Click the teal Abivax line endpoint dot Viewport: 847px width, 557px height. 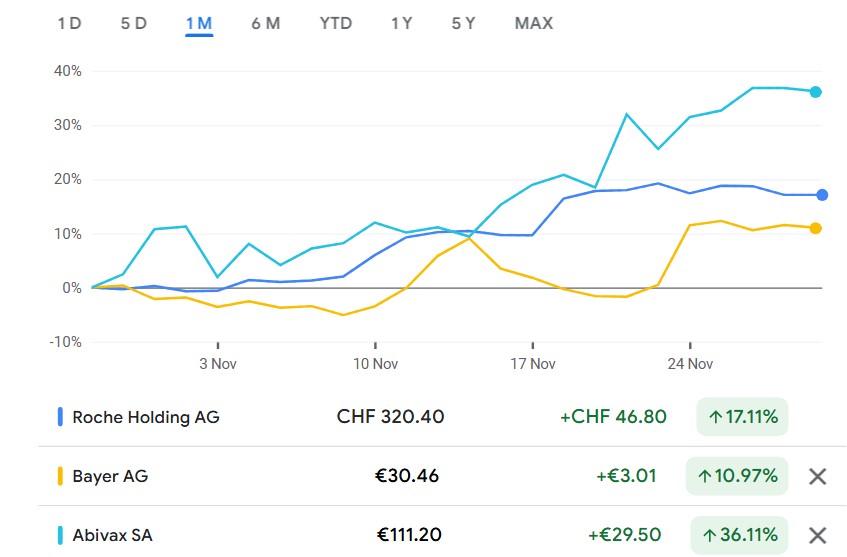(816, 92)
